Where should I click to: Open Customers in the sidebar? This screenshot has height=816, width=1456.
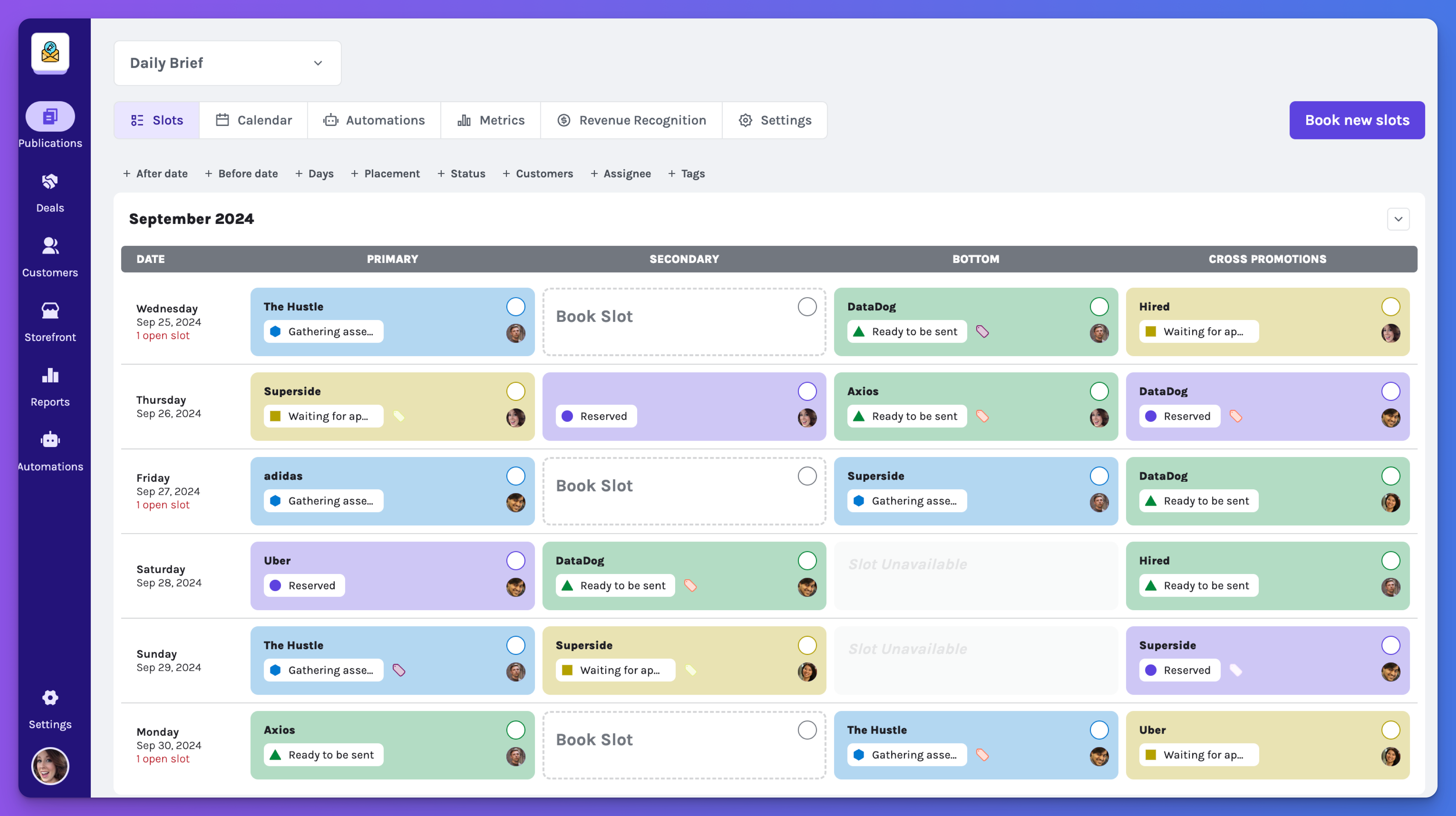click(x=50, y=246)
